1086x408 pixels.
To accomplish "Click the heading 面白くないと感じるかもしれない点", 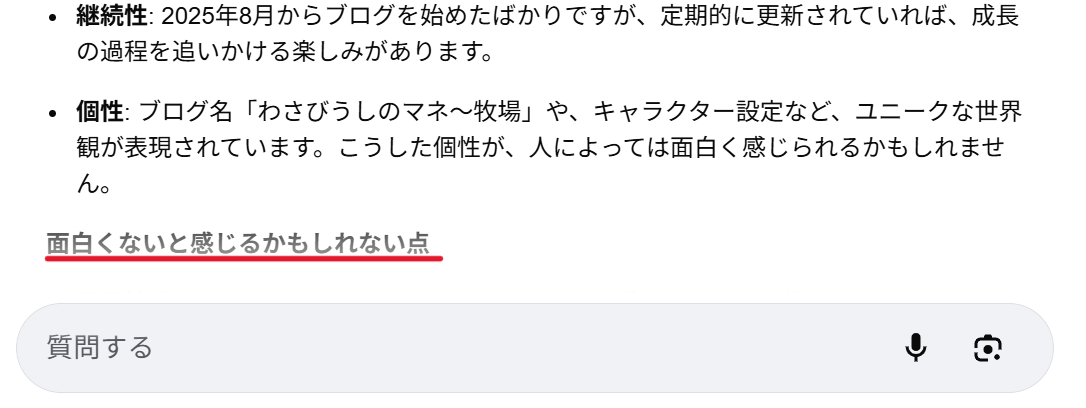I will tap(238, 243).
